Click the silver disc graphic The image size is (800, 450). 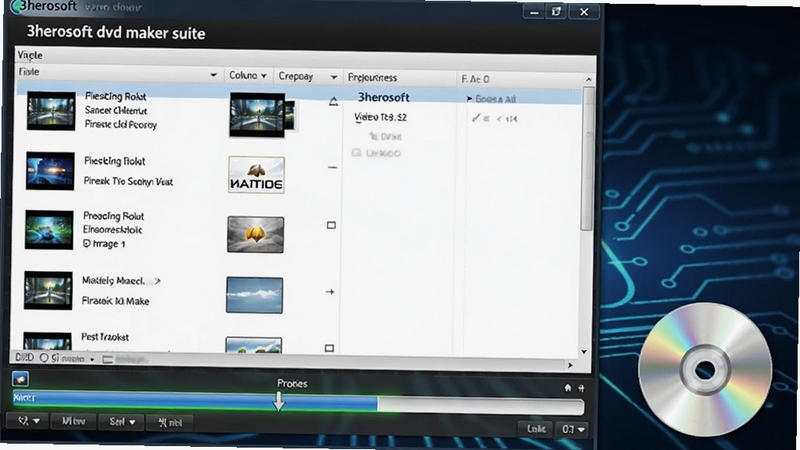705,369
